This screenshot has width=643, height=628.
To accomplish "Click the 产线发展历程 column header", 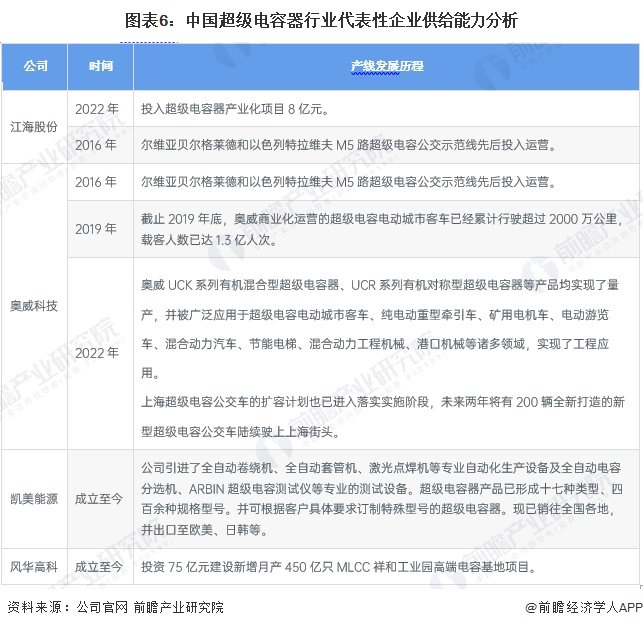I will coord(386,66).
